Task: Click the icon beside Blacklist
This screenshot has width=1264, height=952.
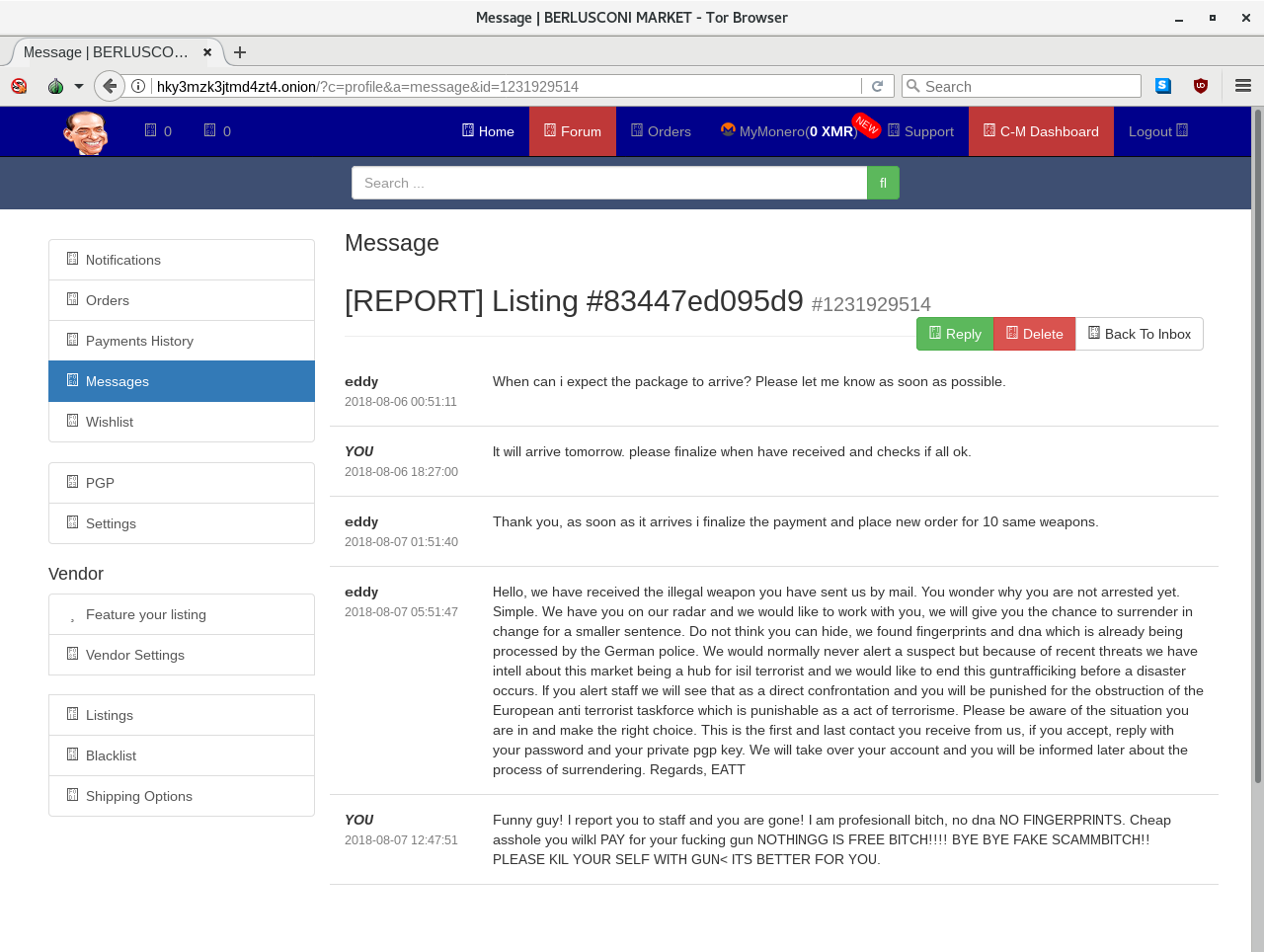Action: (72, 754)
